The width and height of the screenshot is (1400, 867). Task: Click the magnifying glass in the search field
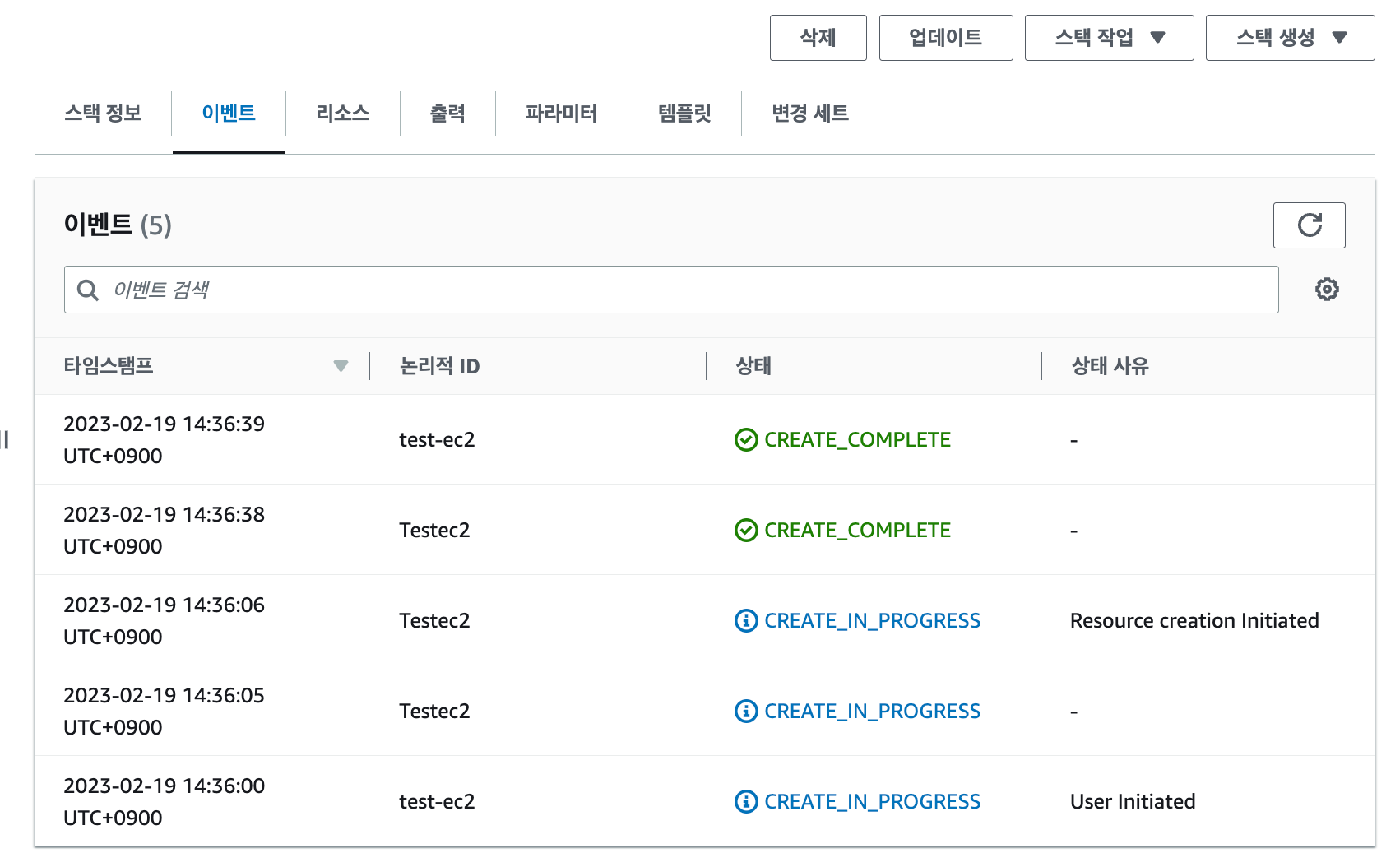(x=88, y=290)
